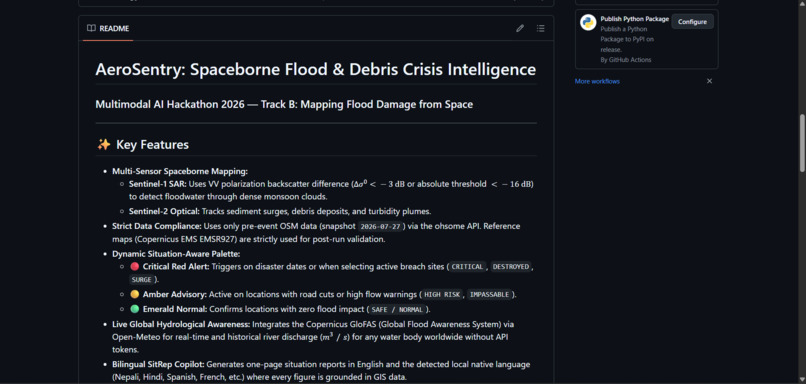Viewport: 806px width, 384px height.
Task: Click the Critical Red Alert label
Action: point(176,267)
